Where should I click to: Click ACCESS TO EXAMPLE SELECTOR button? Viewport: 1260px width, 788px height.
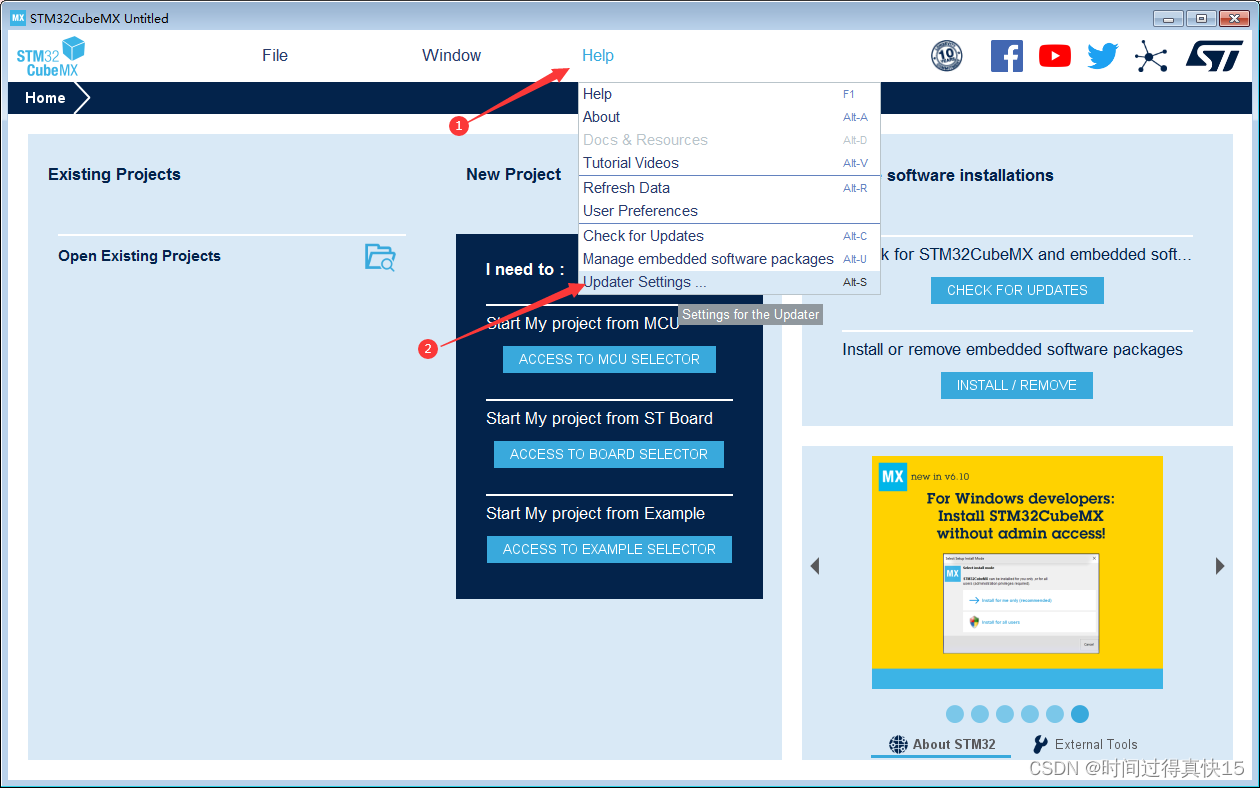(x=609, y=549)
